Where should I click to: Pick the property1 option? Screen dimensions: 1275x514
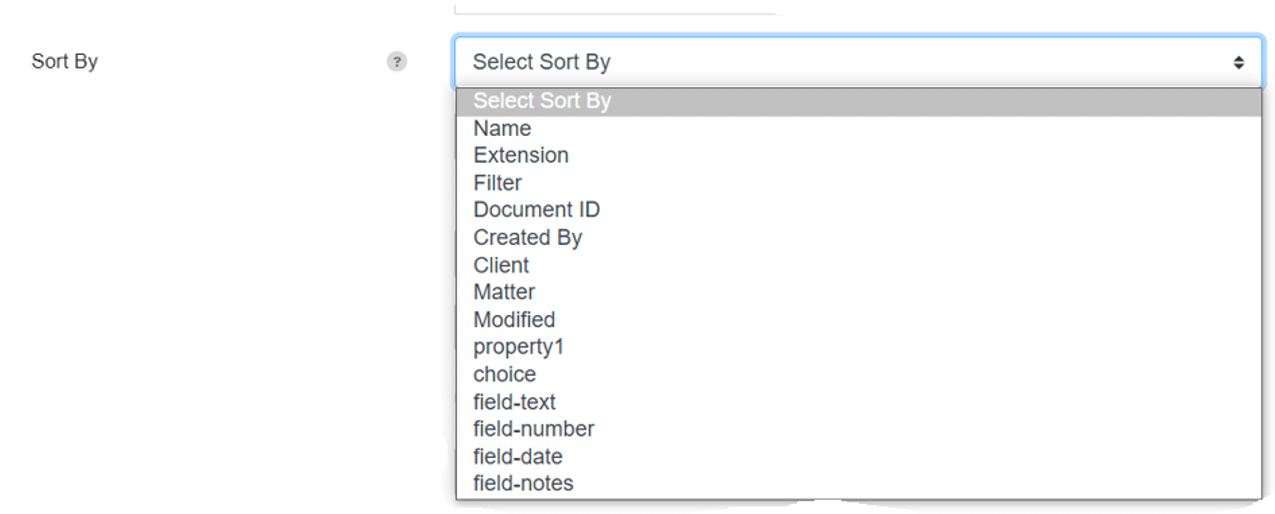(x=858, y=347)
